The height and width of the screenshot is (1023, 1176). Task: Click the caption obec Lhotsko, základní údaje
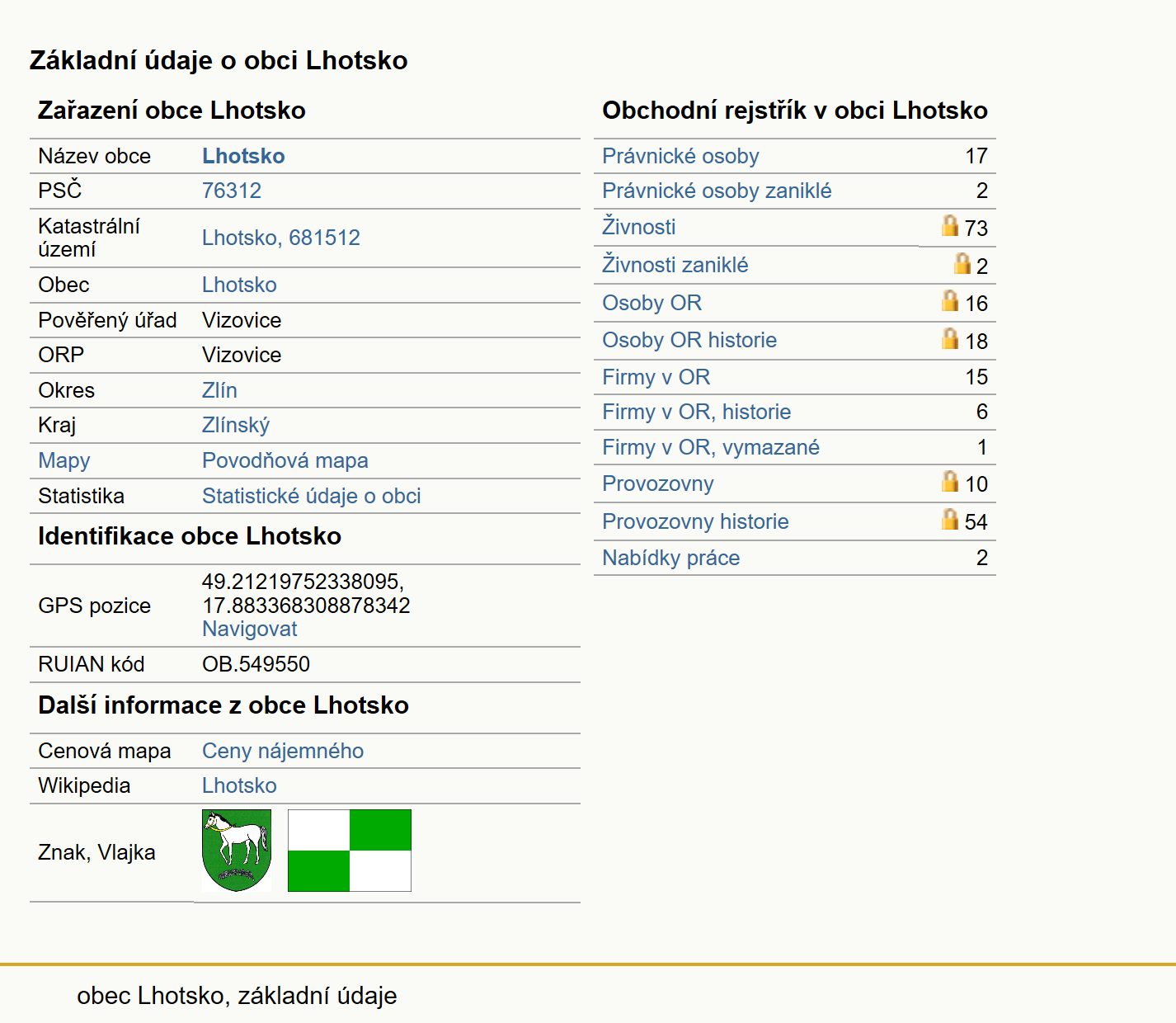point(237,996)
